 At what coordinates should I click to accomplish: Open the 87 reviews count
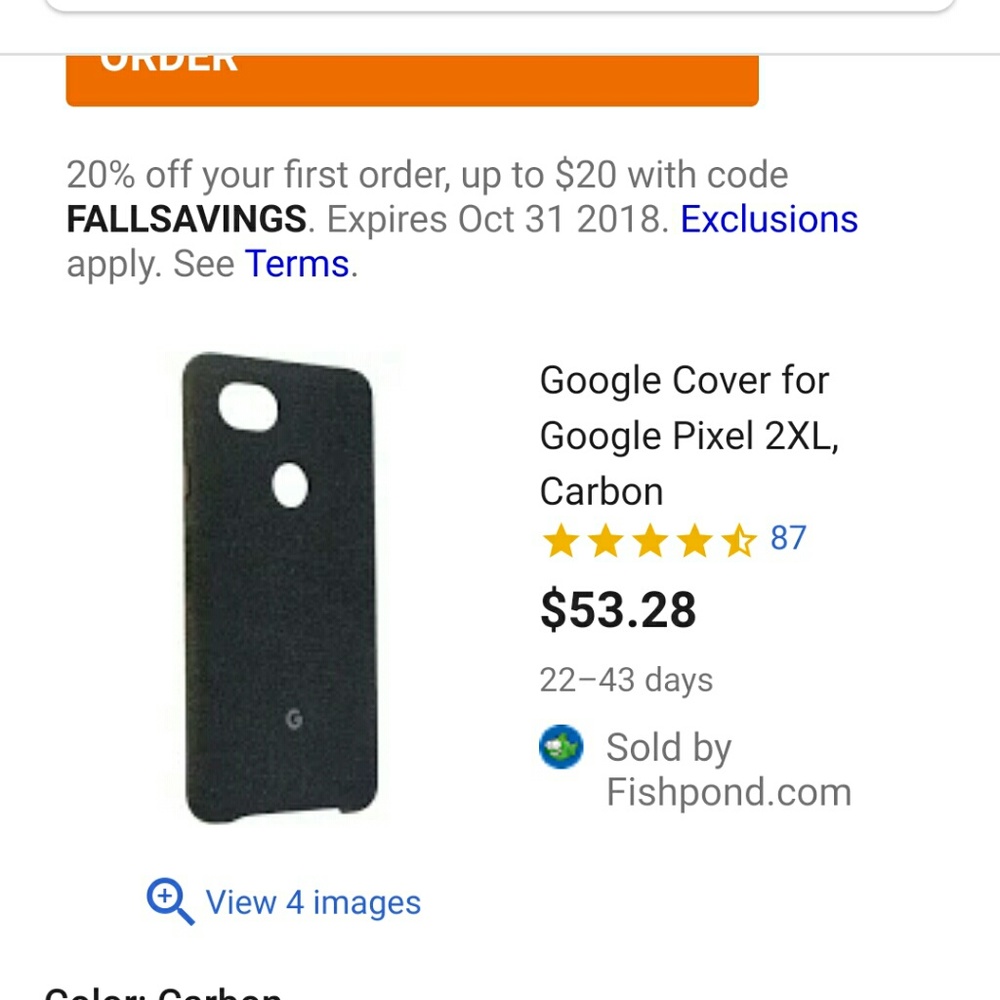[788, 539]
